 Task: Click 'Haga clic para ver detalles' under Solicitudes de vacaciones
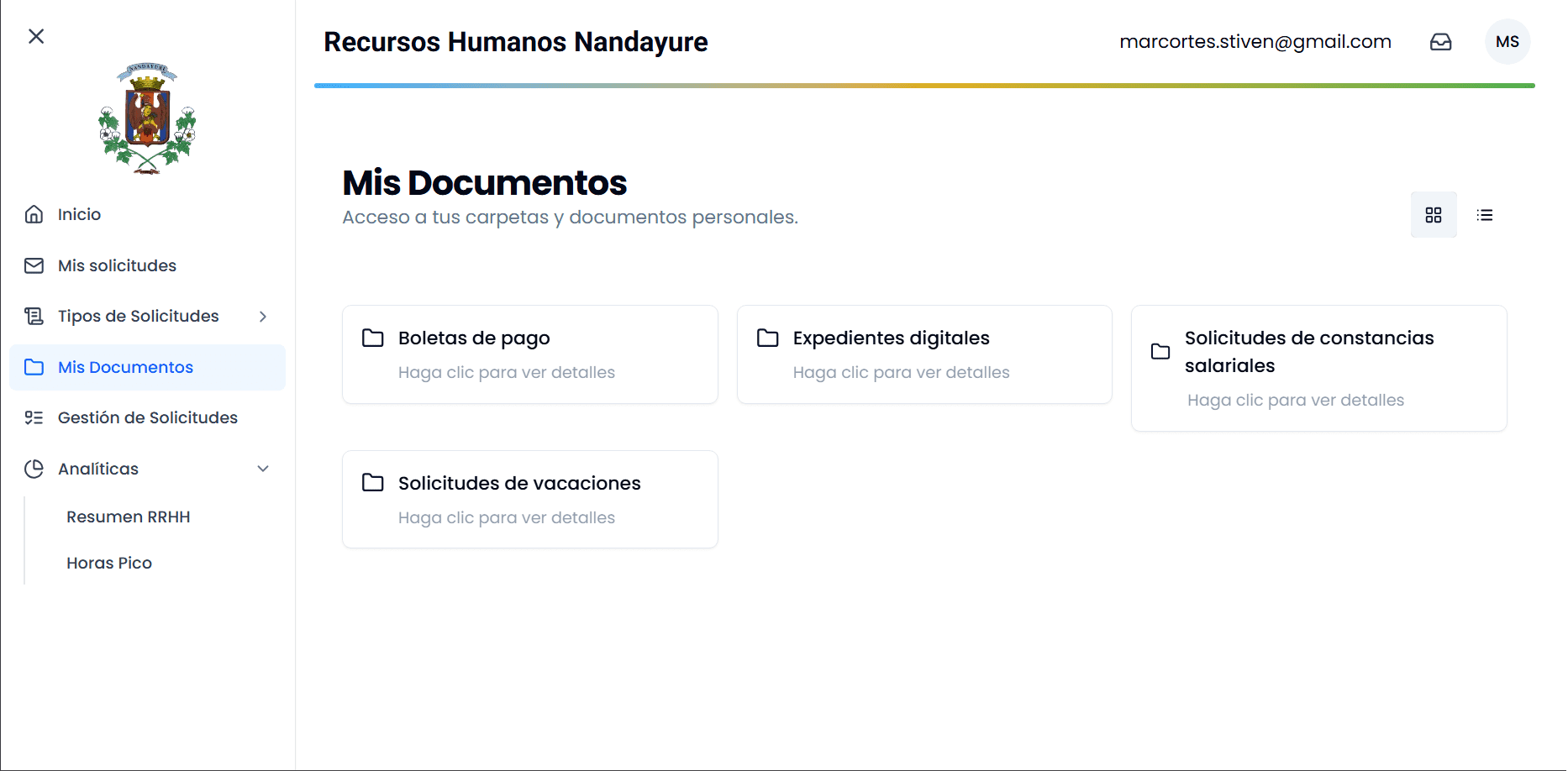[507, 517]
